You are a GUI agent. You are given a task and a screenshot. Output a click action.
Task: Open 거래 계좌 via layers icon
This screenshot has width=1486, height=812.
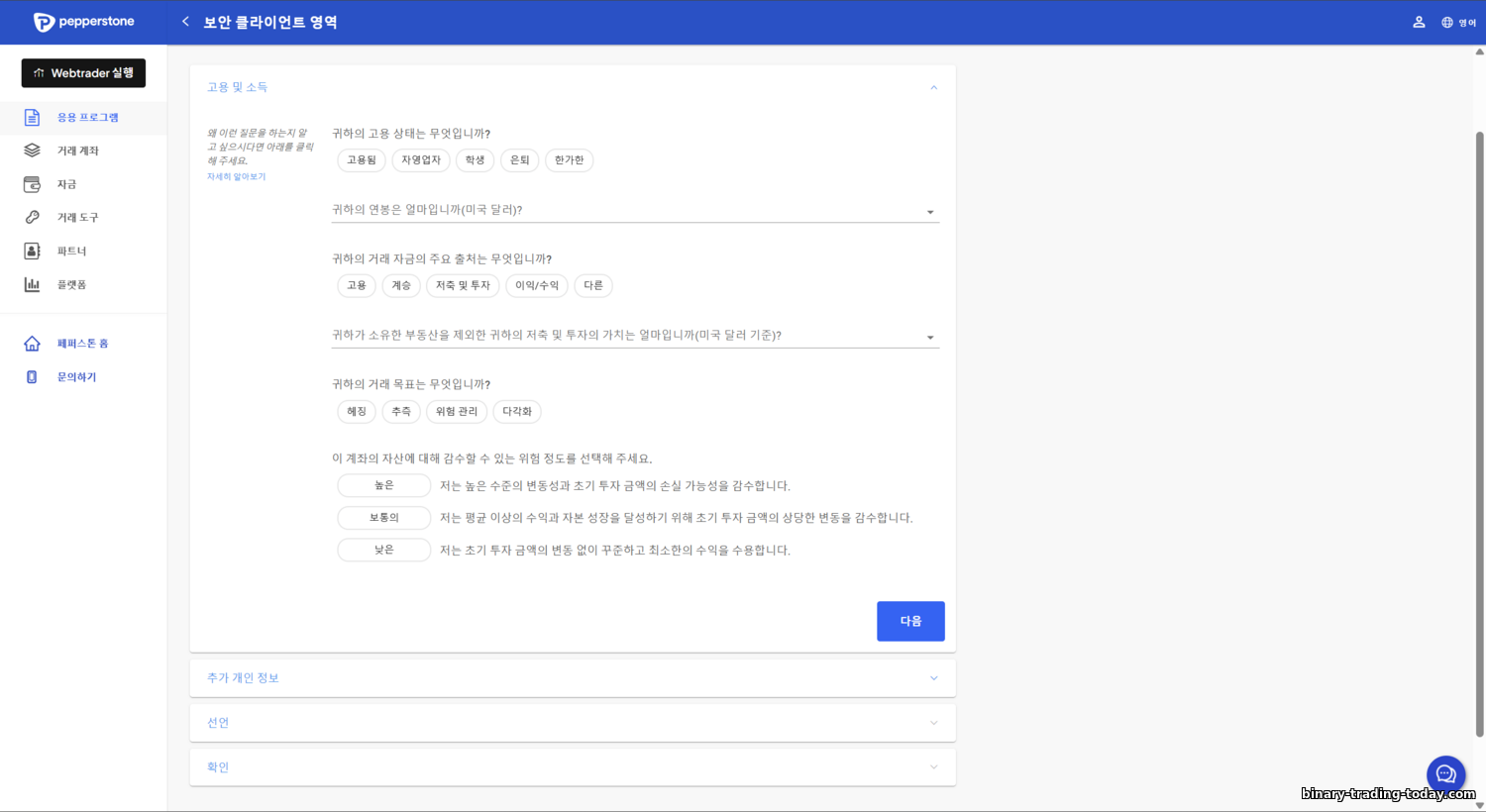tap(32, 151)
